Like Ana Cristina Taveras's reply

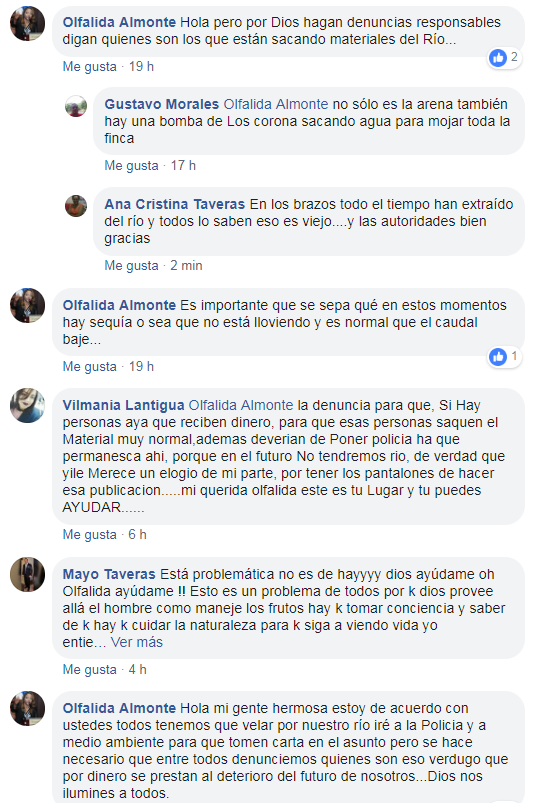pyautogui.click(x=131, y=266)
